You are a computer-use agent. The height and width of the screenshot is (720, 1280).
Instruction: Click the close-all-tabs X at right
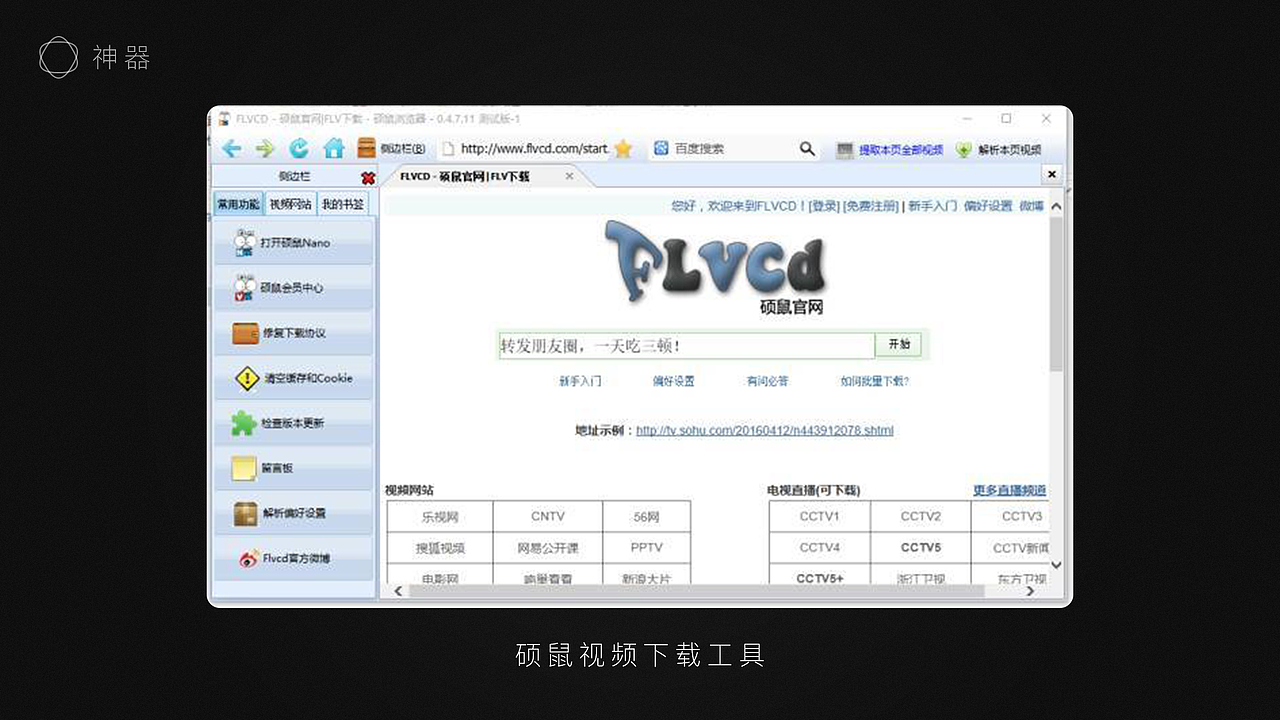click(1051, 174)
